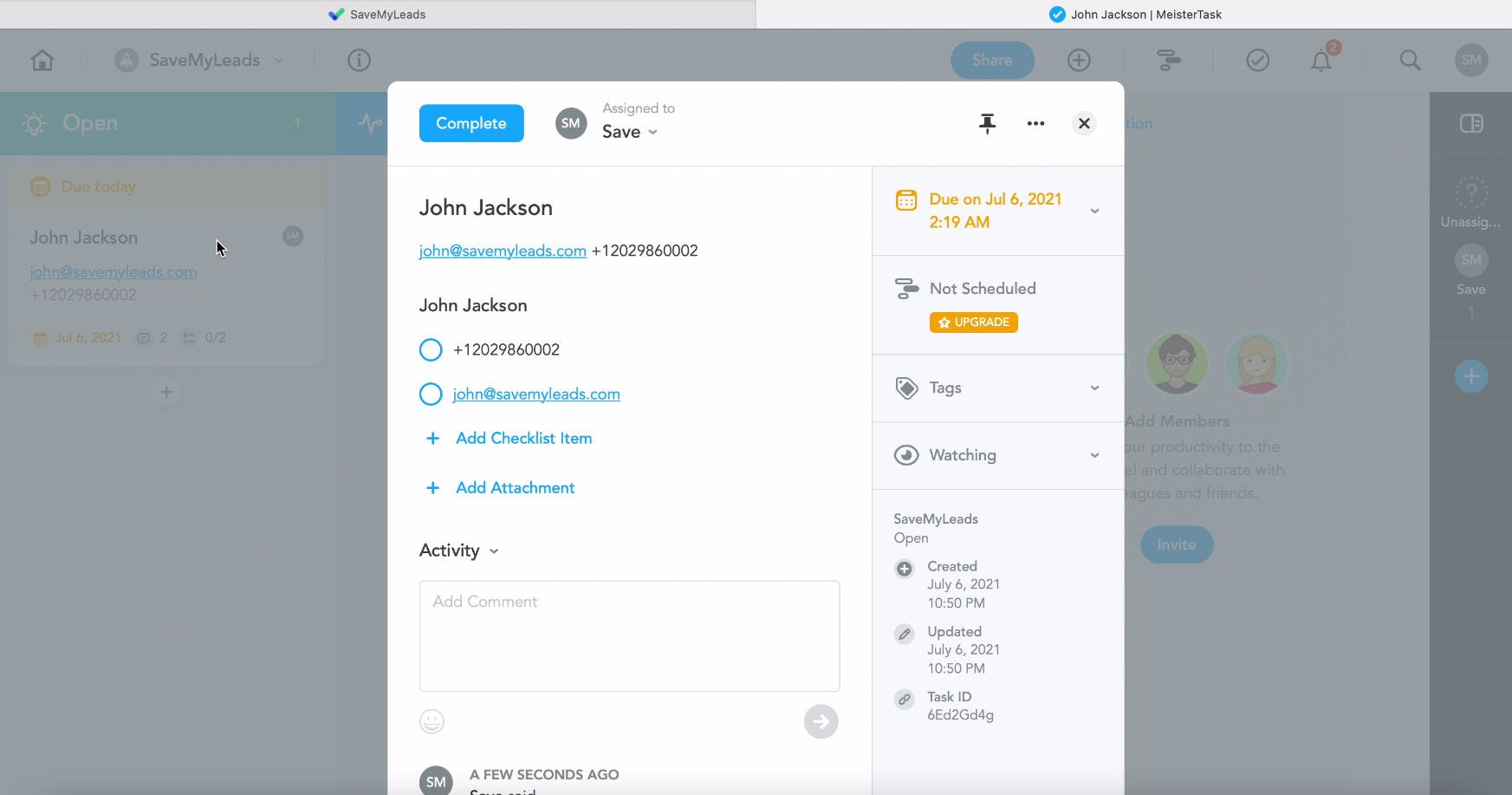This screenshot has height=795, width=1512.
Task: Switch to the SaveMyLeads browser tab
Action: (x=378, y=14)
